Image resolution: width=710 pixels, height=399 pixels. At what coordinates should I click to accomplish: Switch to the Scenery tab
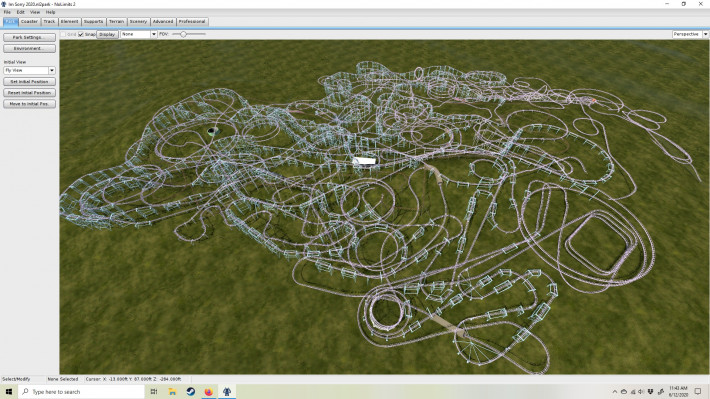(x=138, y=21)
